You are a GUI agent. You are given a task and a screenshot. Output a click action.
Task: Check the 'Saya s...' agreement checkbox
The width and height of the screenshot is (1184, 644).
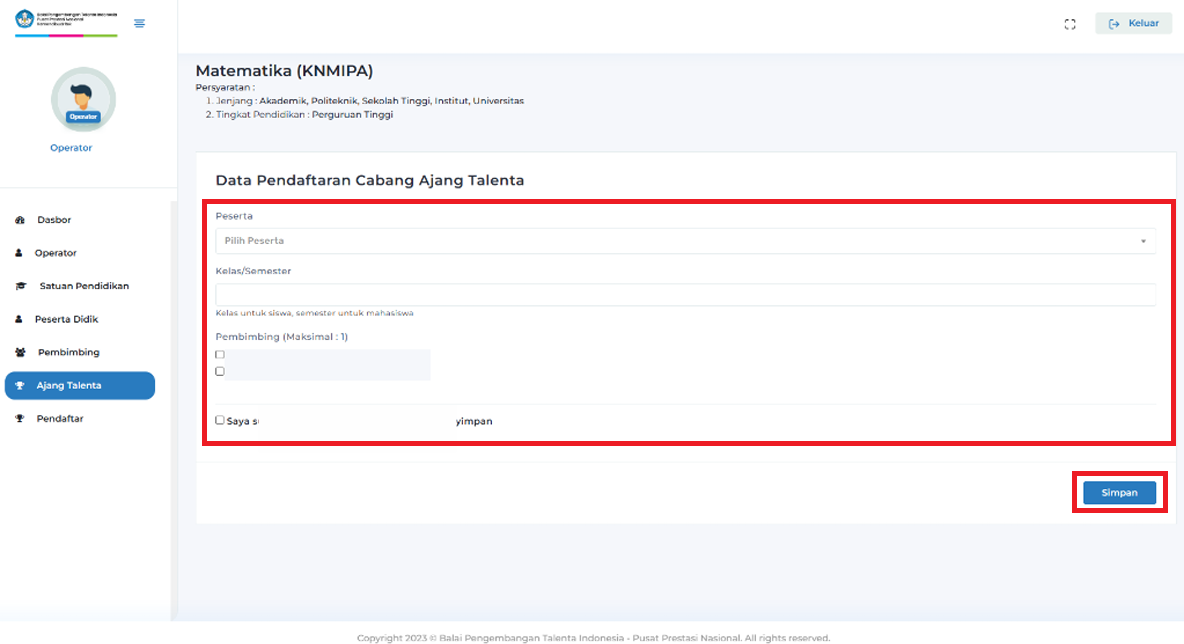220,421
